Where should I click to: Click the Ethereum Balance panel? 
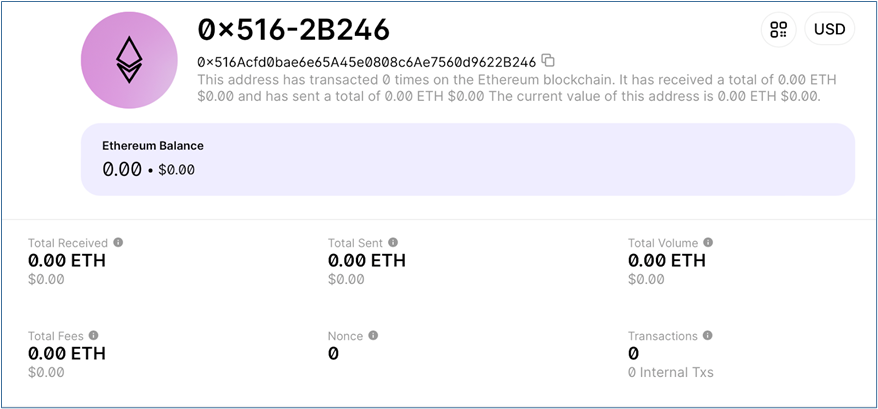(468, 159)
